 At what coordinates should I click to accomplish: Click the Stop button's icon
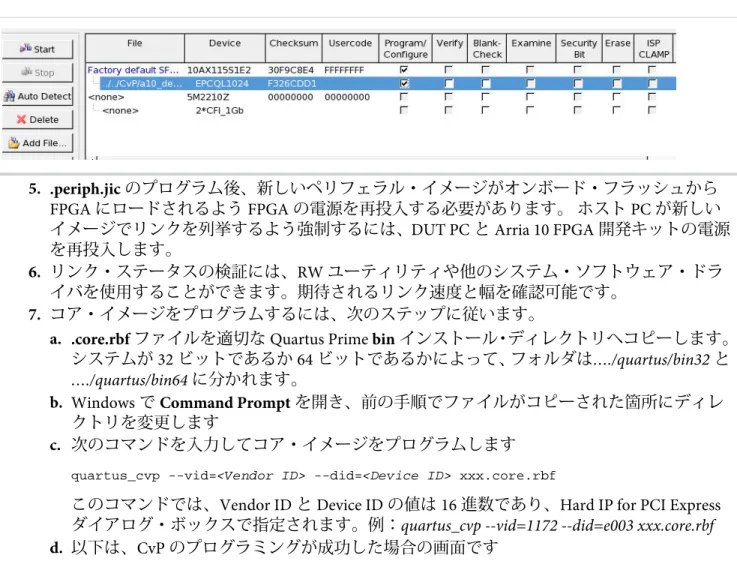(x=27, y=71)
